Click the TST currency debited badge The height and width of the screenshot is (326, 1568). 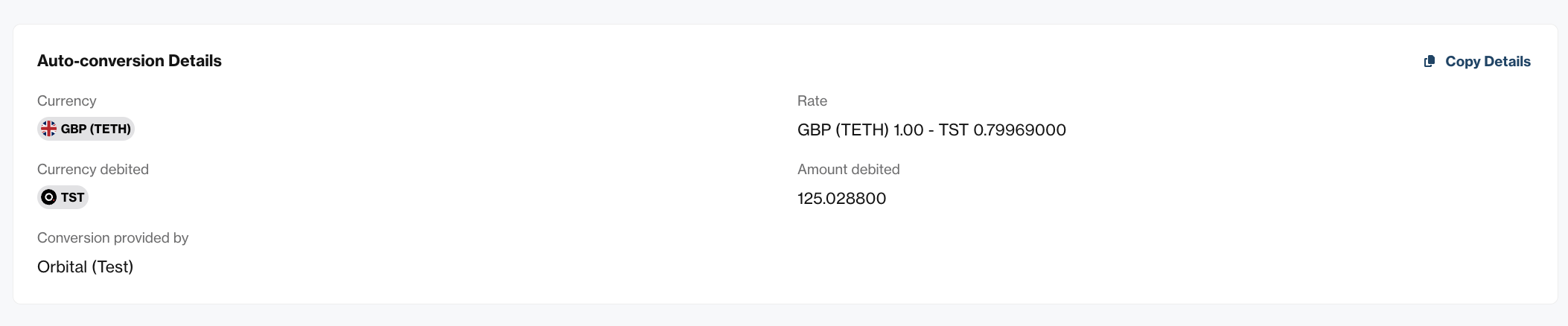click(63, 197)
